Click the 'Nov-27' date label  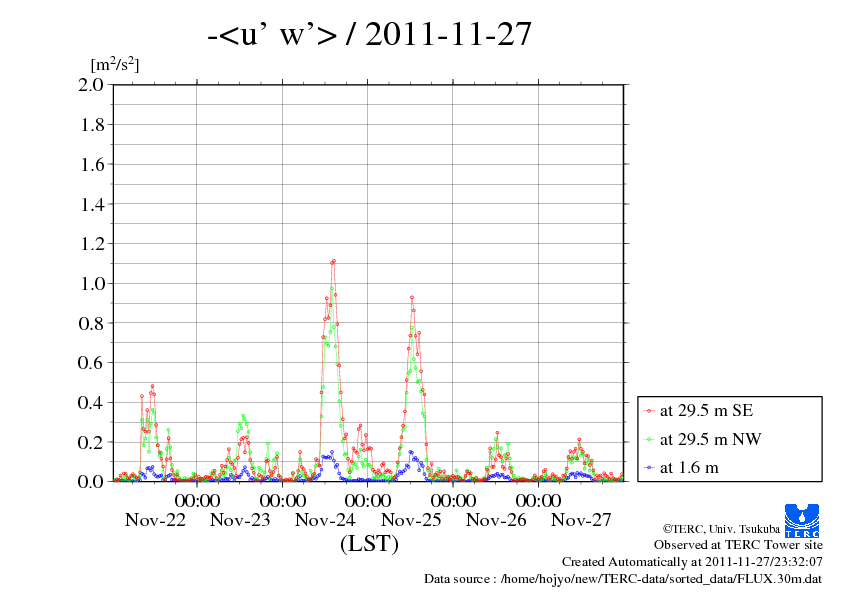(x=581, y=520)
